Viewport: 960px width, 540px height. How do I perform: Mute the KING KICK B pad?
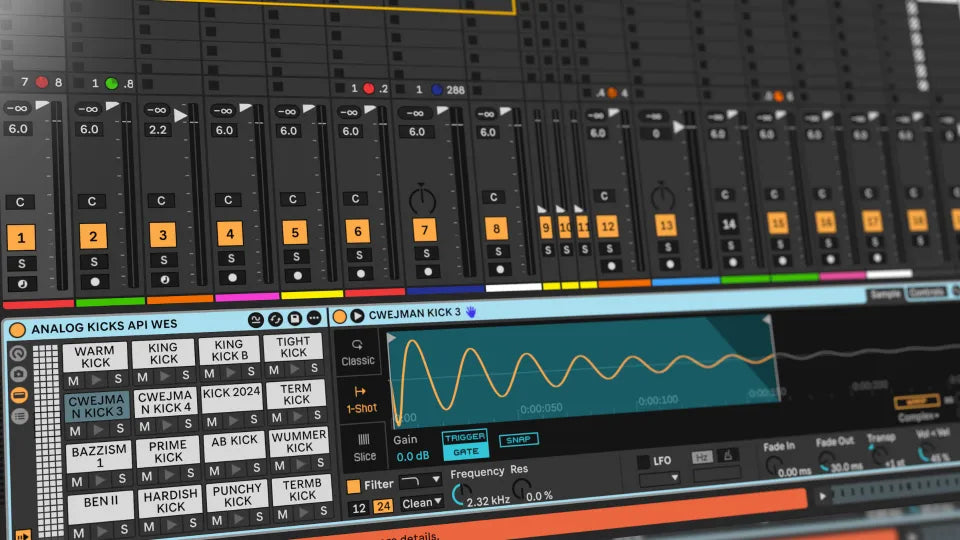click(209, 373)
